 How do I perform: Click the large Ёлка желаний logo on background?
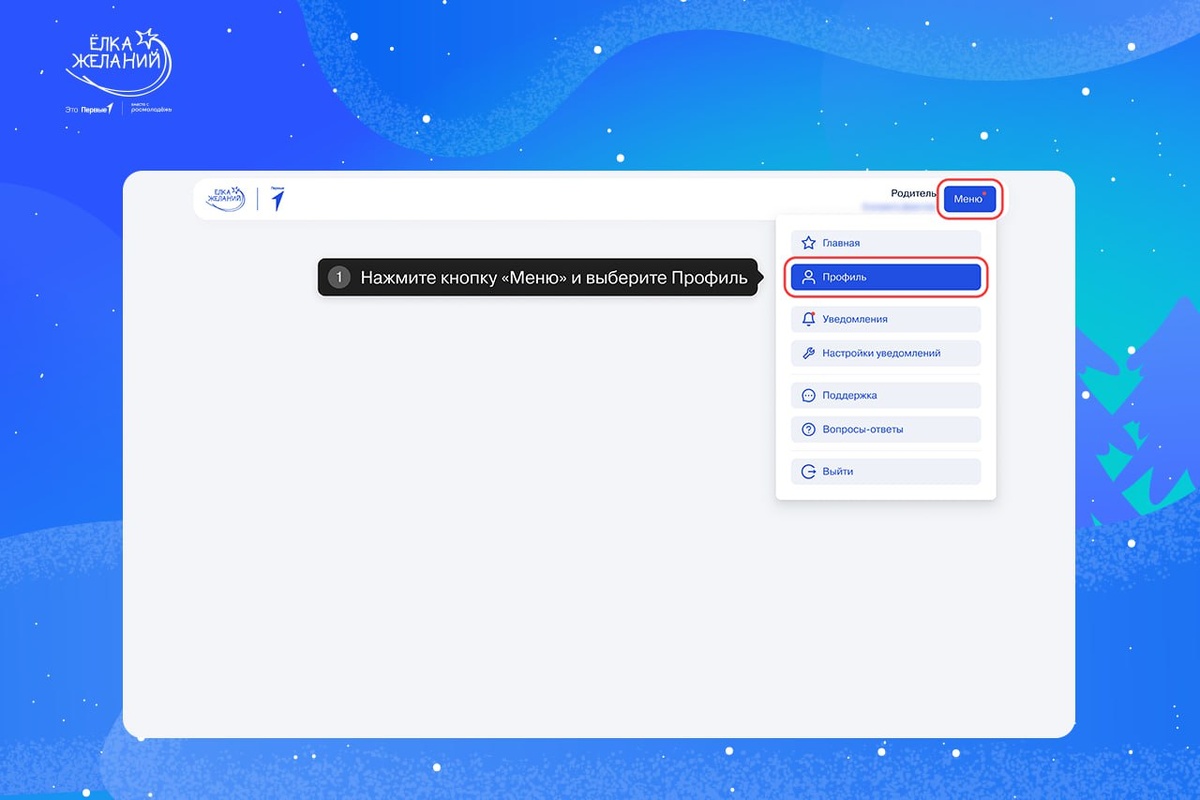pyautogui.click(x=119, y=63)
